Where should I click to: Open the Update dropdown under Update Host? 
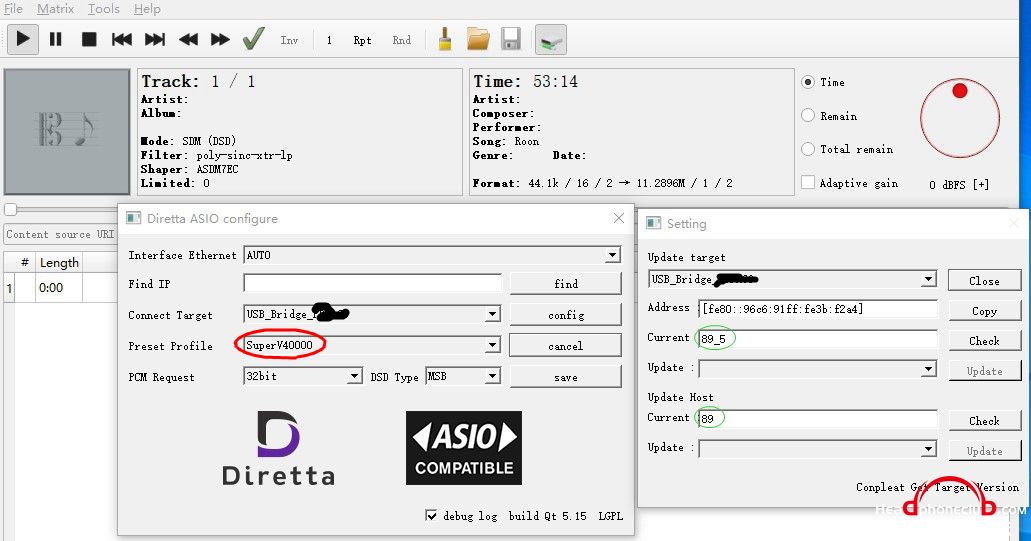click(928, 449)
